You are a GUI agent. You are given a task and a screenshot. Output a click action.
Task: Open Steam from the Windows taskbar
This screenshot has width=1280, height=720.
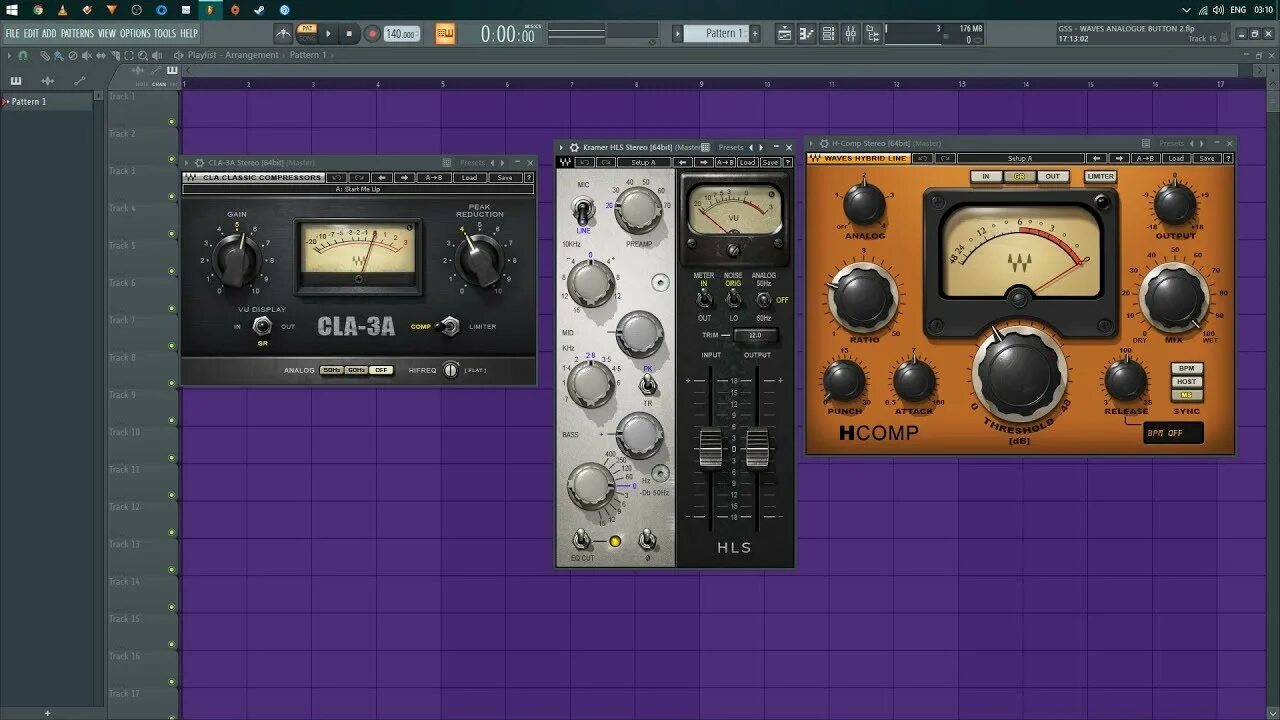tap(260, 10)
